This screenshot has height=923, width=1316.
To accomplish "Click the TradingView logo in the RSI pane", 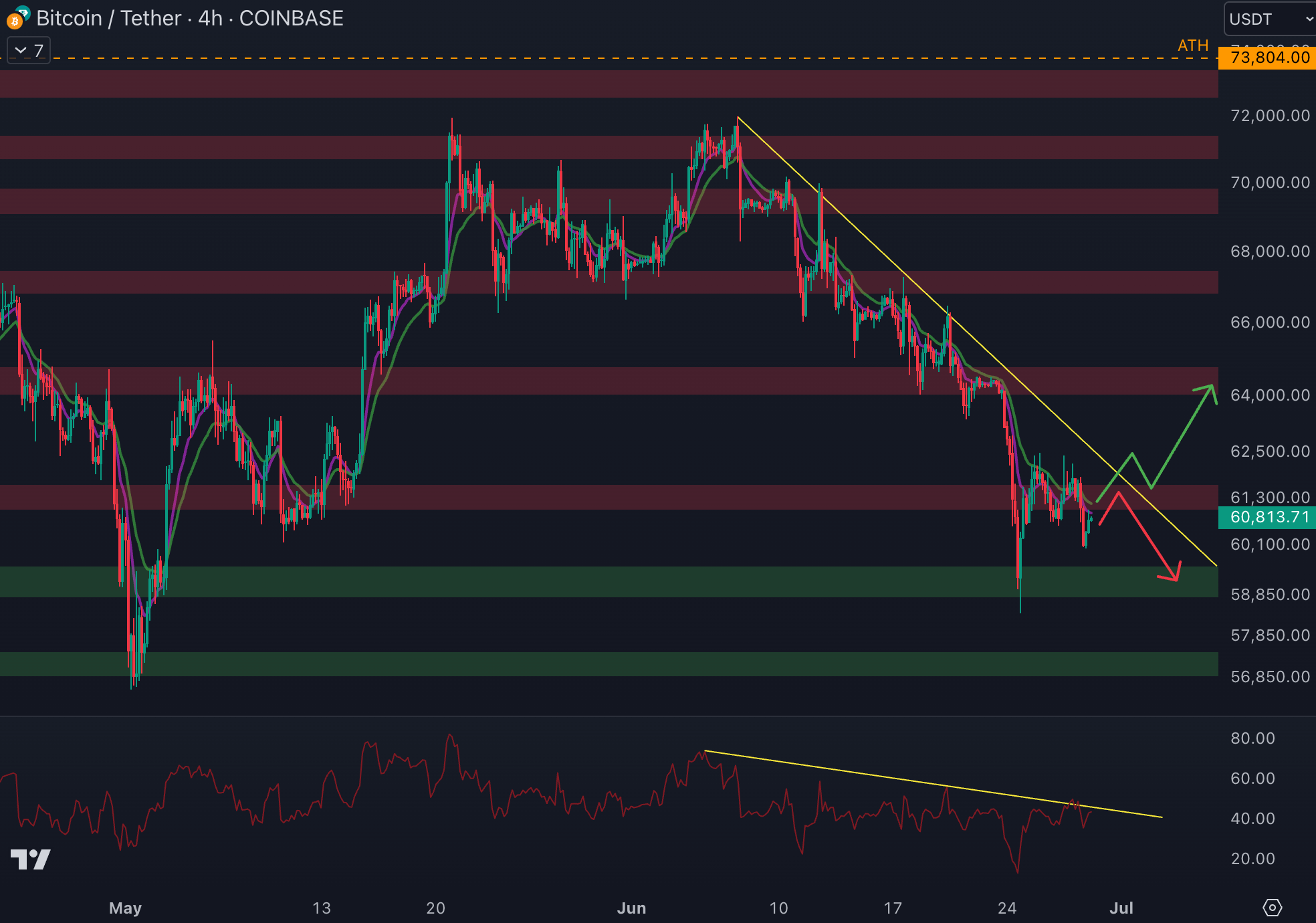I will click(31, 859).
